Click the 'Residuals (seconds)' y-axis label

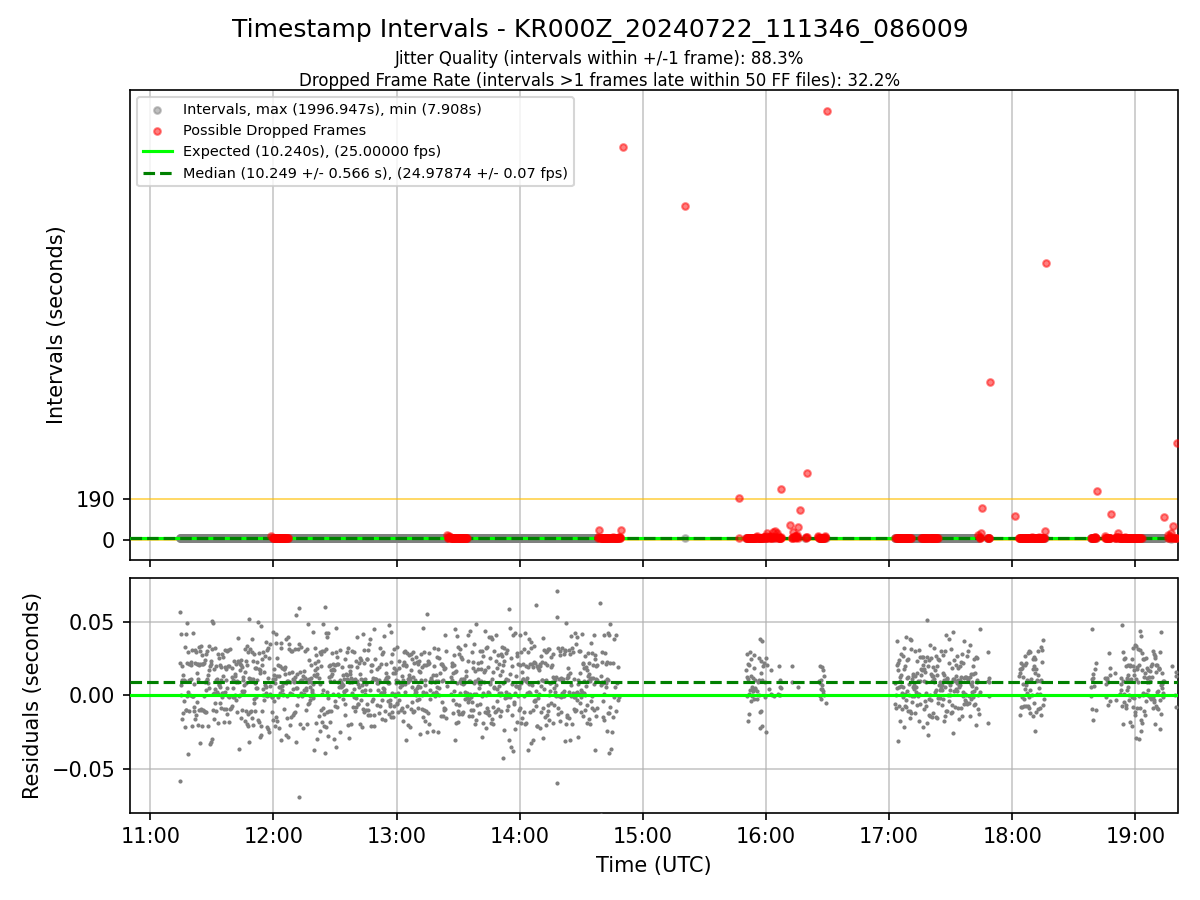tap(32, 696)
